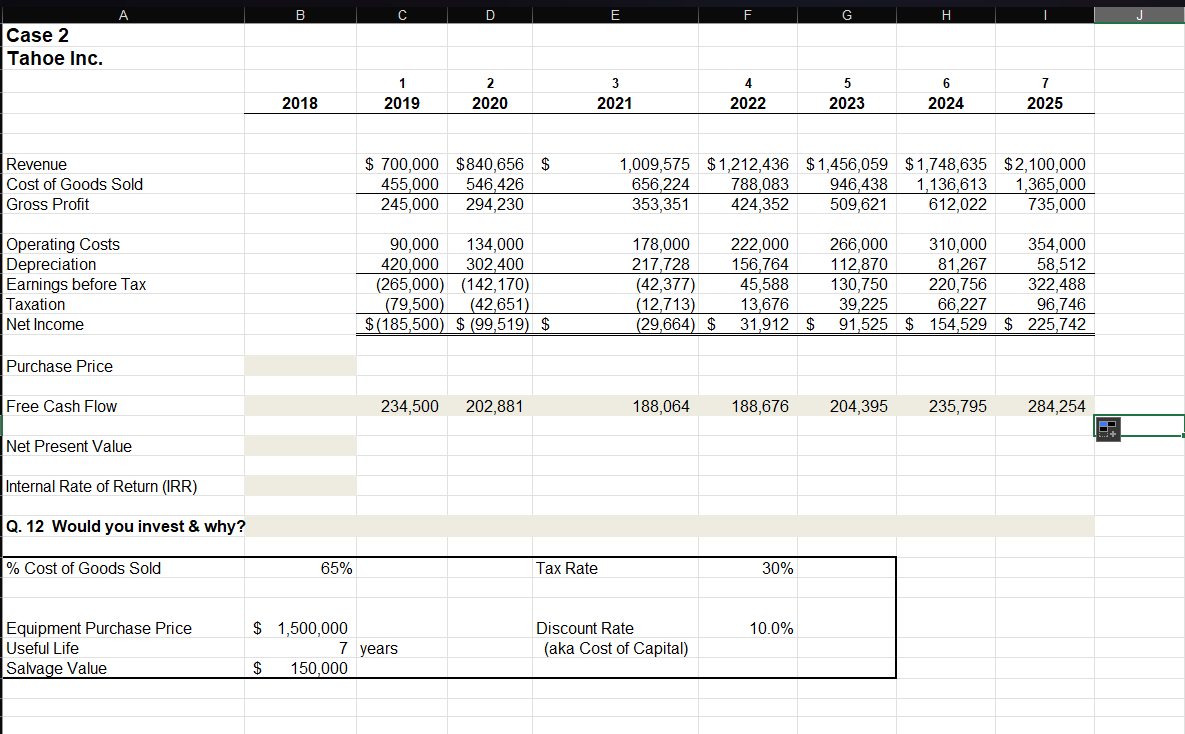This screenshot has width=1185, height=734.
Task: Select column B header
Action: 300,15
